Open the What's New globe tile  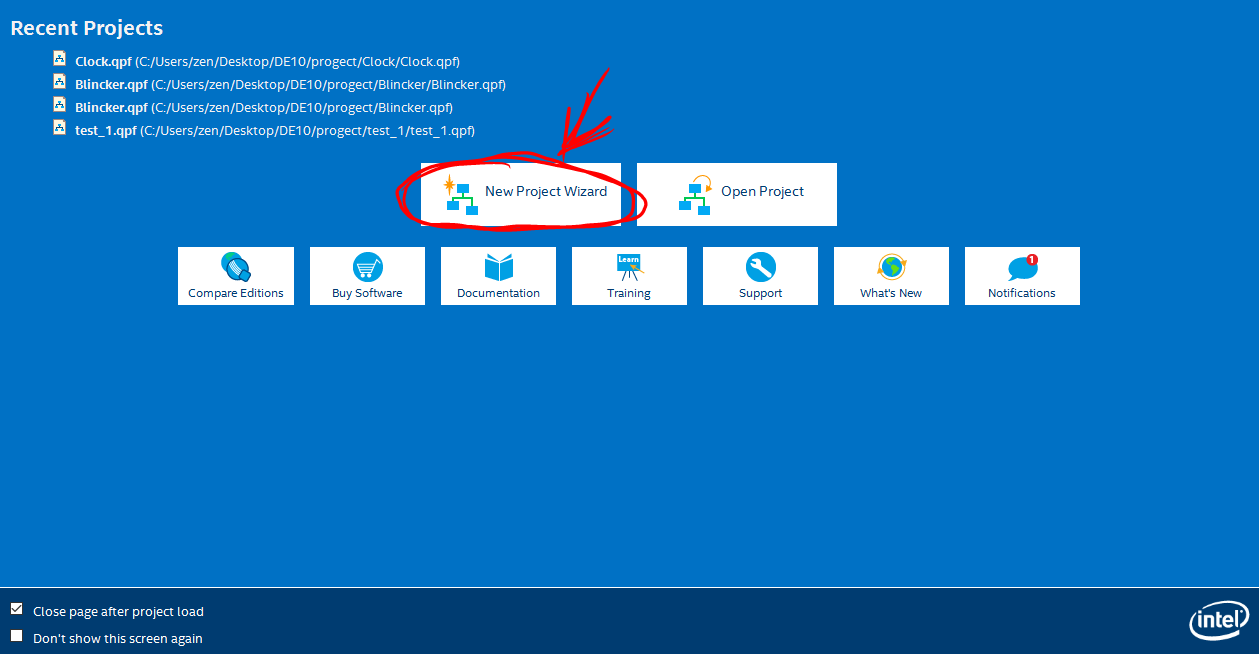(891, 276)
